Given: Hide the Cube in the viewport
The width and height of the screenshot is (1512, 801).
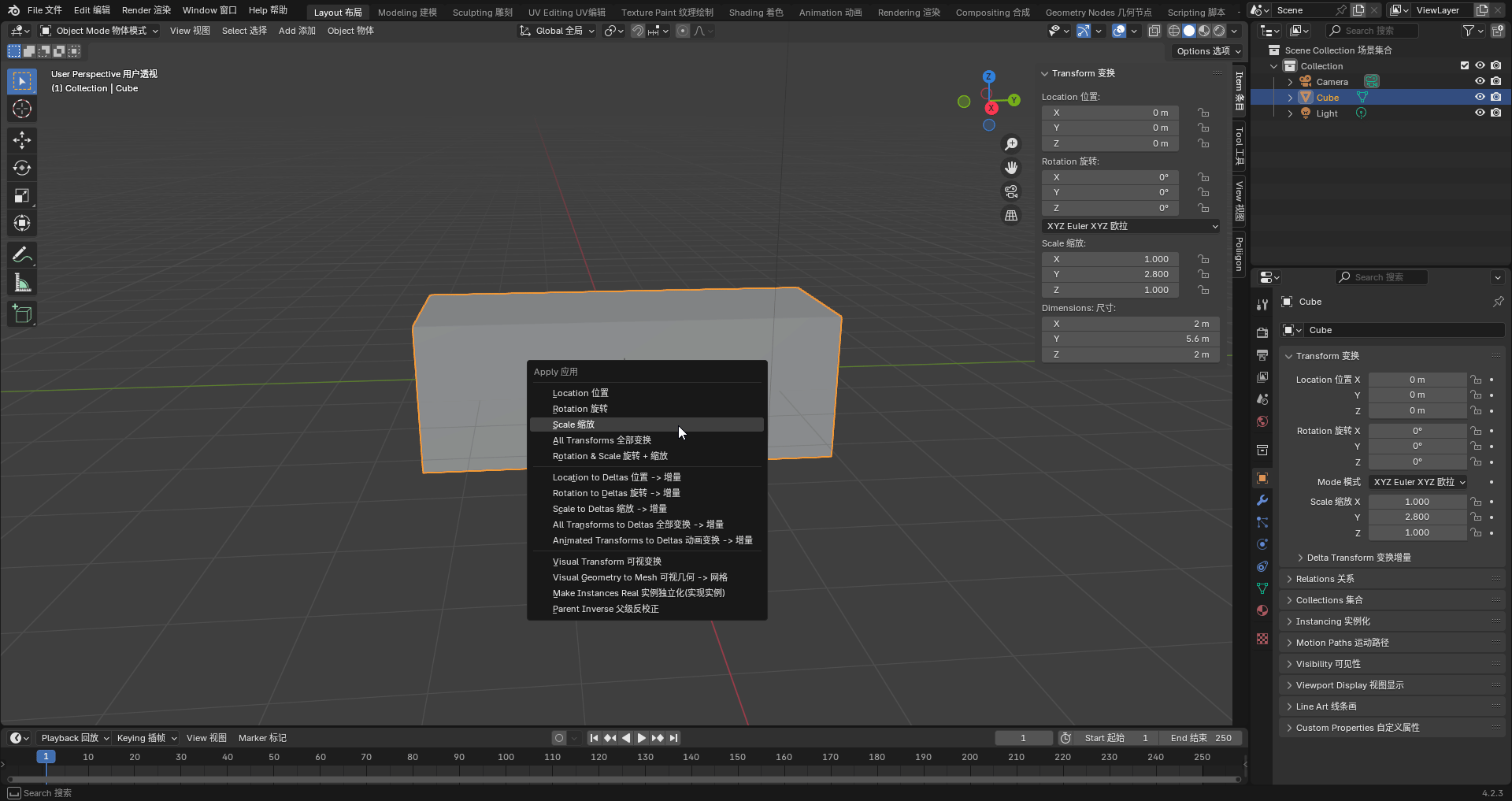Looking at the screenshot, I should point(1480,98).
